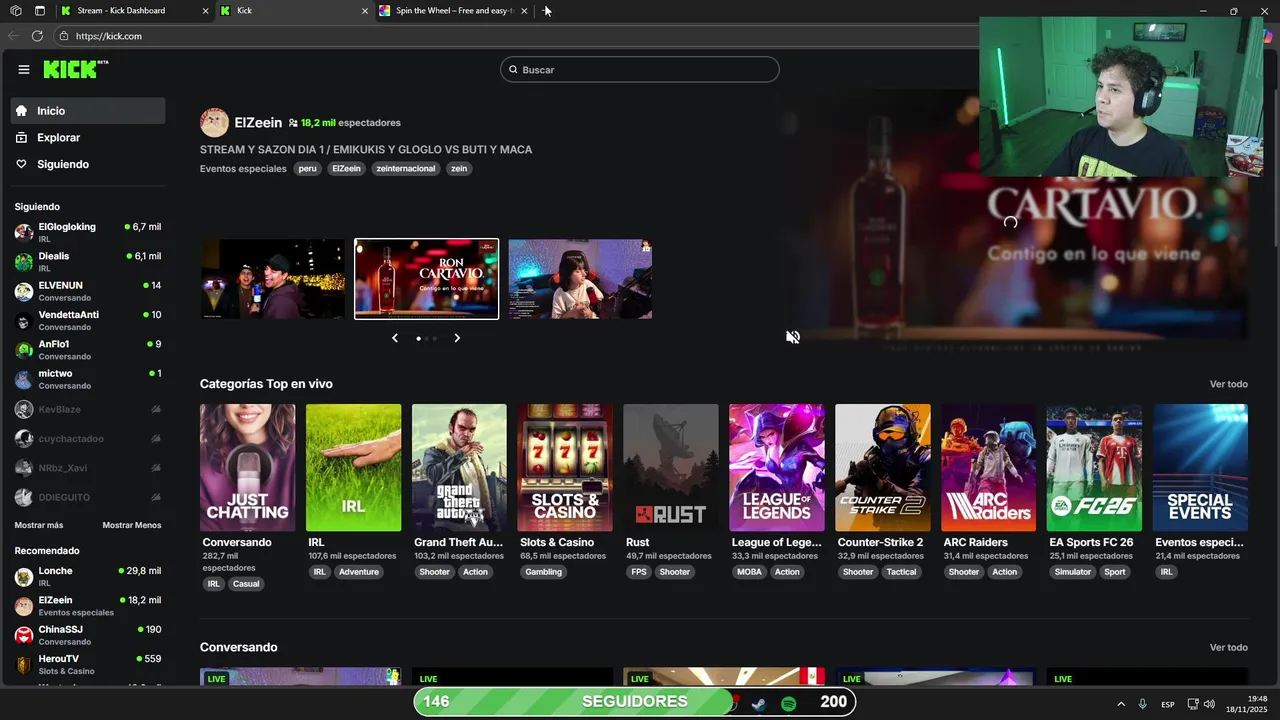Open Special Events category card
This screenshot has height=720, width=1280.
(x=1200, y=467)
